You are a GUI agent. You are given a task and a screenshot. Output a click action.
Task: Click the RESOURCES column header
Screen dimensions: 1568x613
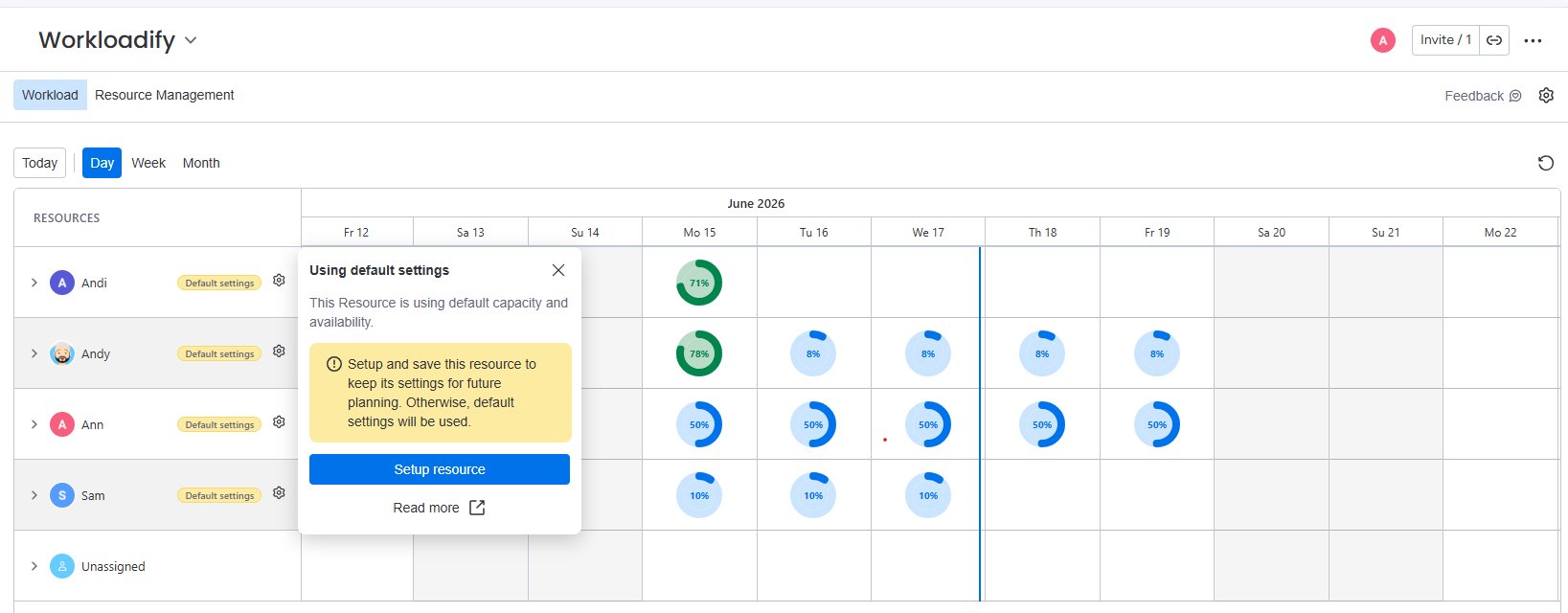(x=66, y=217)
